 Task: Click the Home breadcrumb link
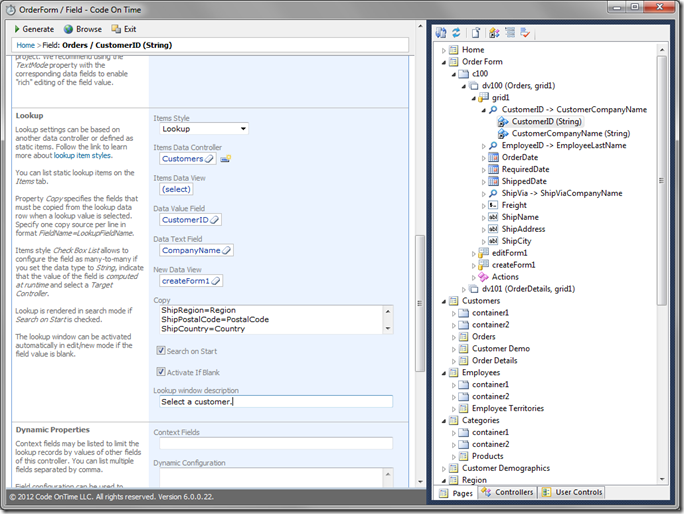point(27,45)
